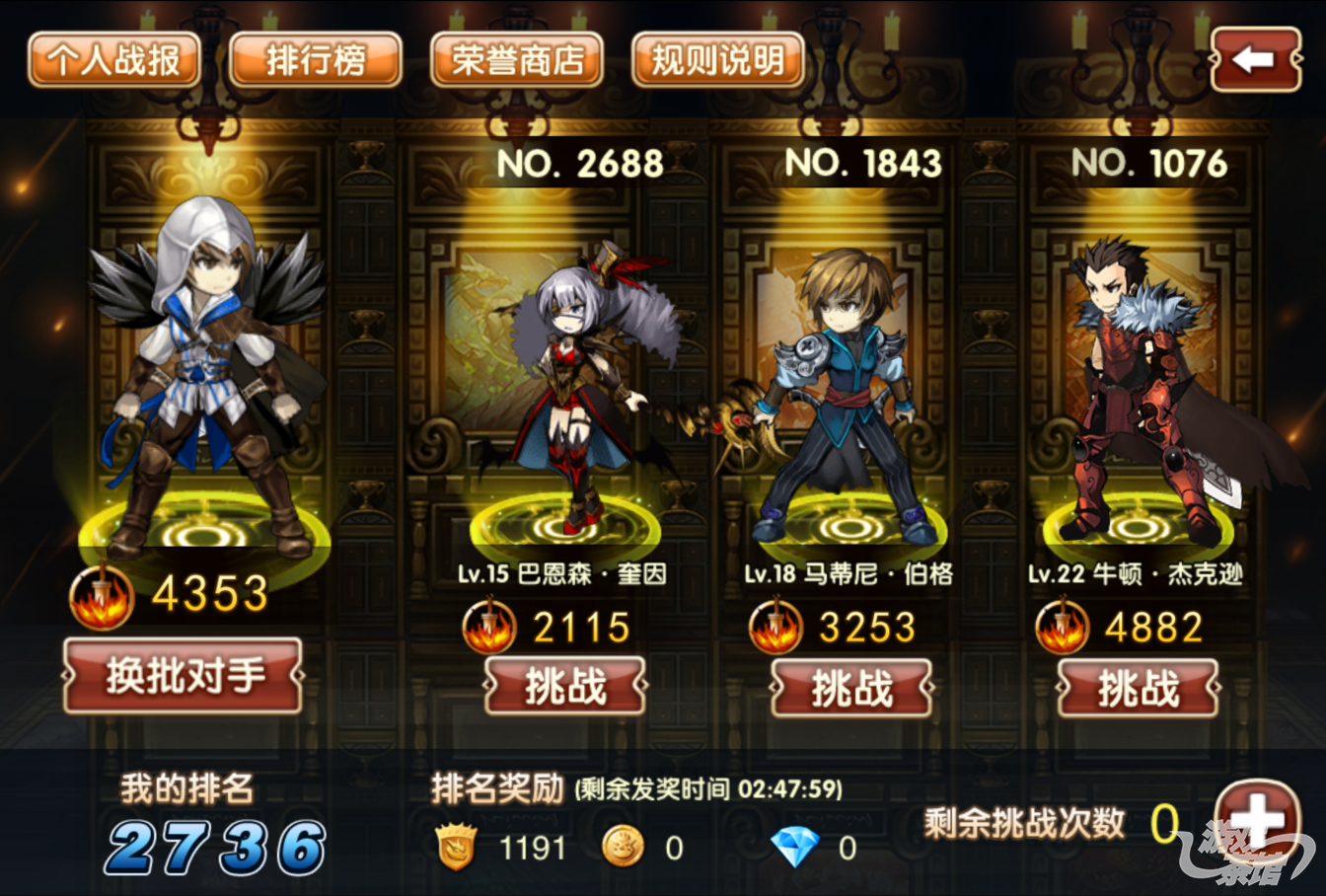Challenge 牛顿·杰克逊 with the 挑战 button
The height and width of the screenshot is (896, 1326).
tap(1139, 688)
